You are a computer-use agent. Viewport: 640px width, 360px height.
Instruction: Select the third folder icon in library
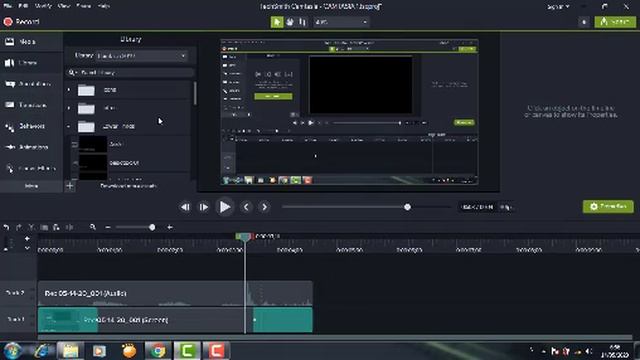[86, 127]
